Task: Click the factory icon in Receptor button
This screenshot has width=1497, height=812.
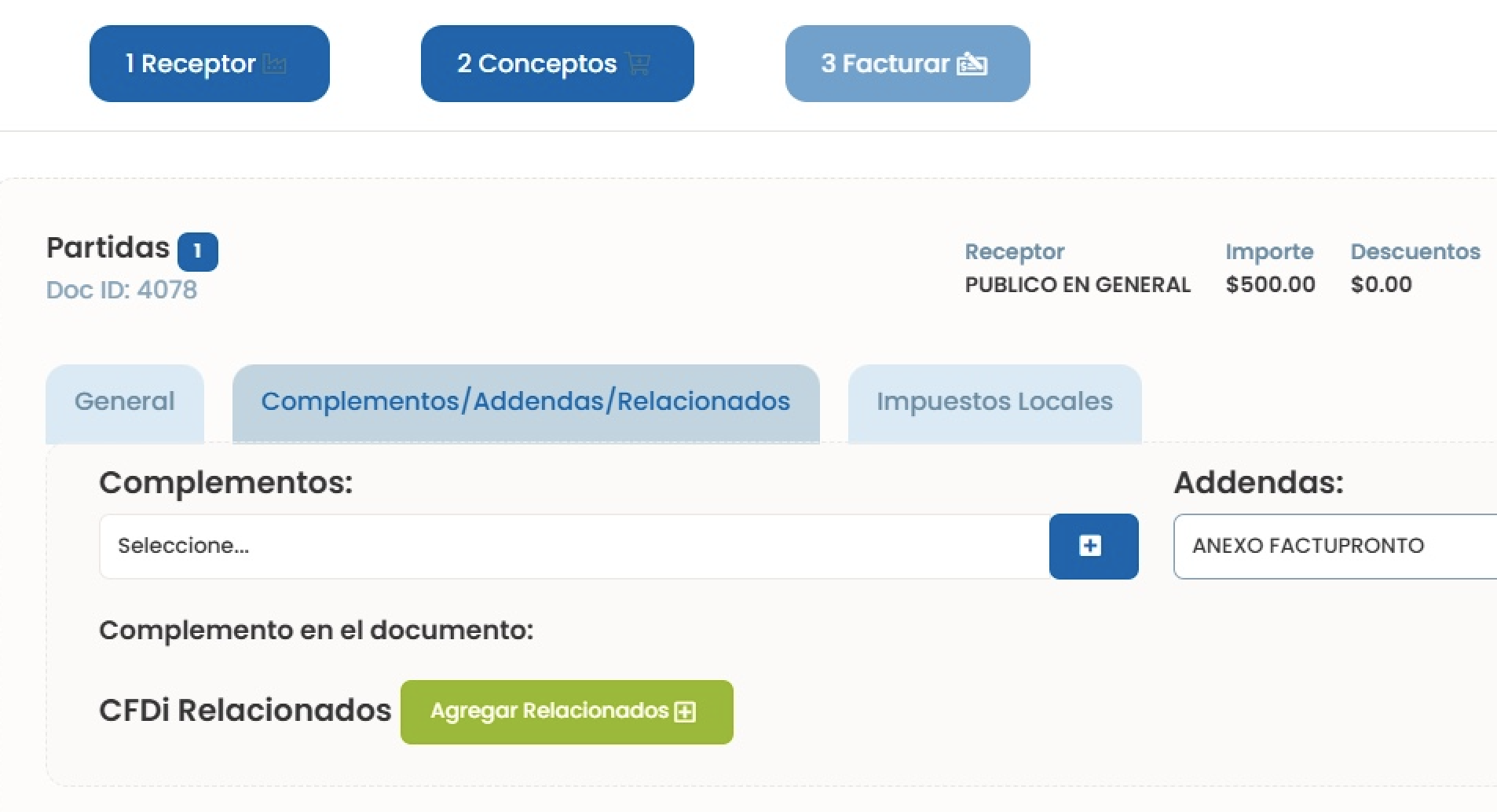Action: (274, 64)
